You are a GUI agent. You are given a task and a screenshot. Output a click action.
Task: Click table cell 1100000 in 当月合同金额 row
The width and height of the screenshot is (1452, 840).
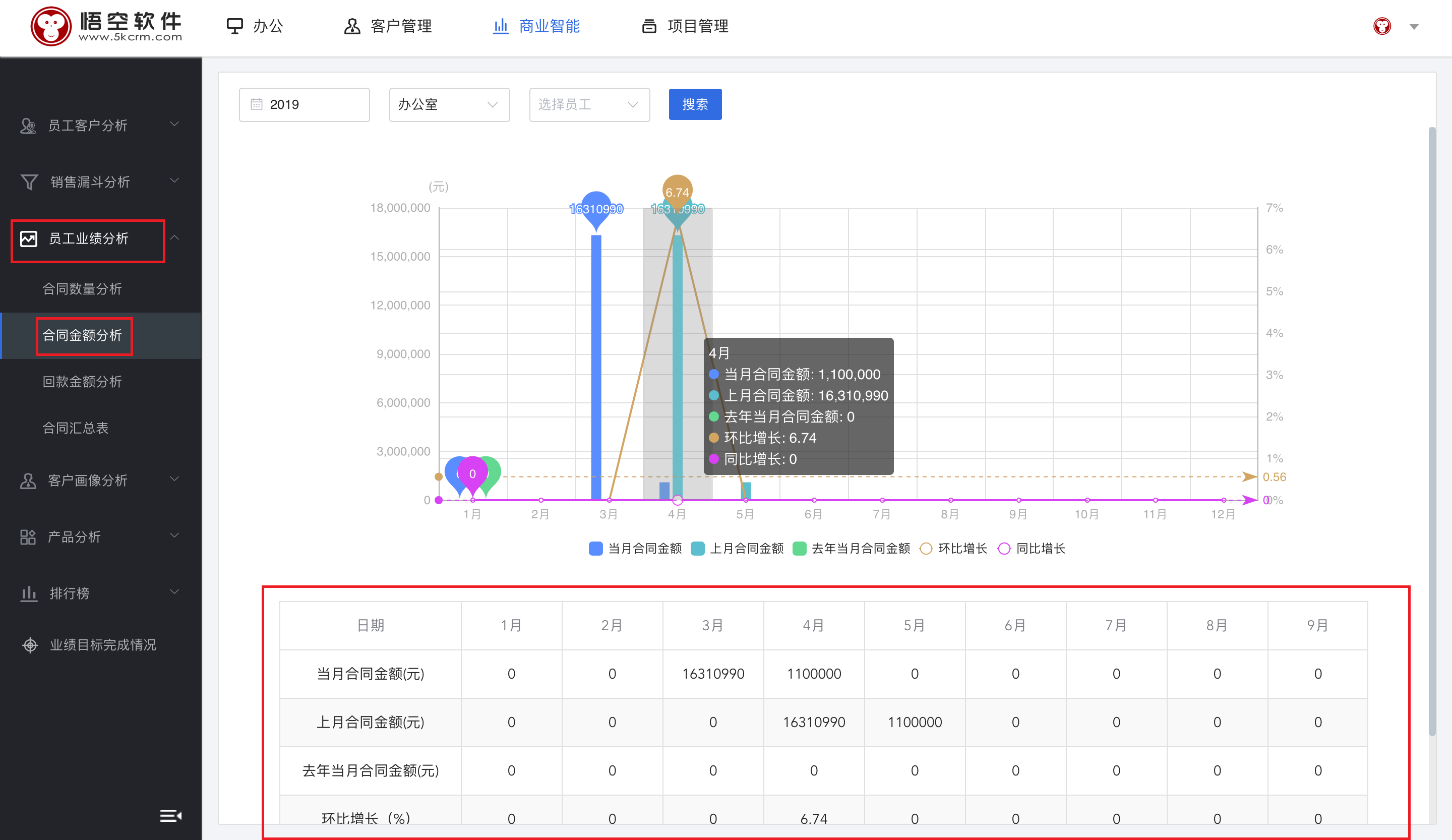814,674
